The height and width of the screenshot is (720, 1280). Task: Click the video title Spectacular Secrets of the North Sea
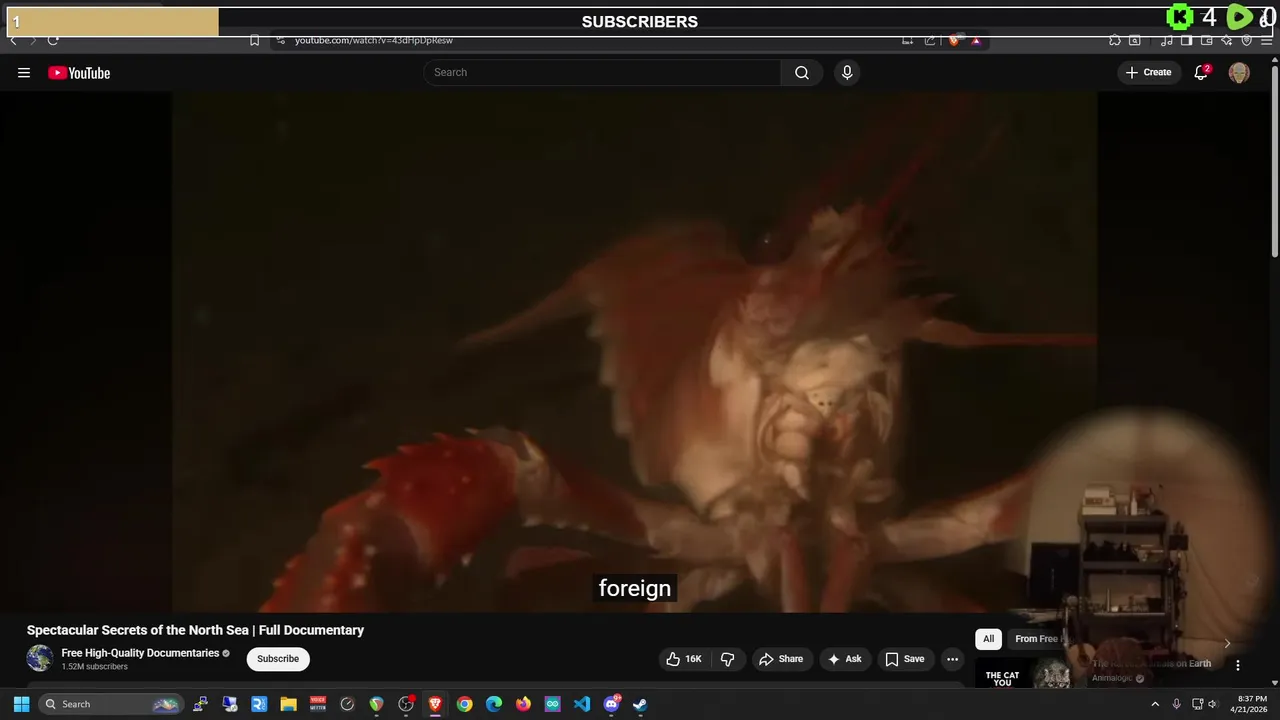(195, 630)
